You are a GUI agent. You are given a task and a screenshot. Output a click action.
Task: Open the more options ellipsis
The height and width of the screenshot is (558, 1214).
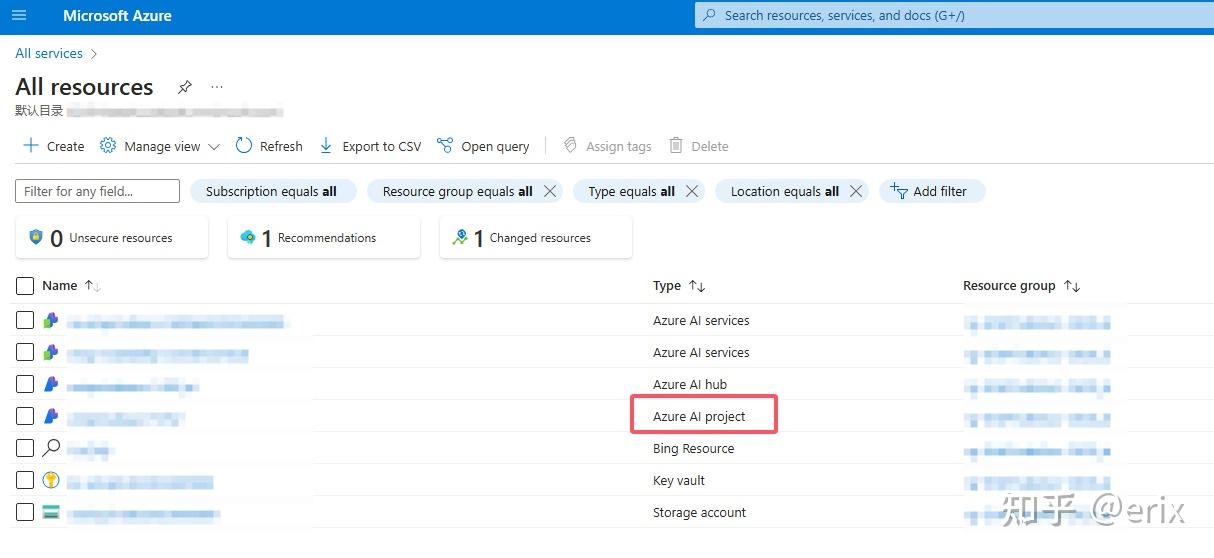(x=217, y=87)
